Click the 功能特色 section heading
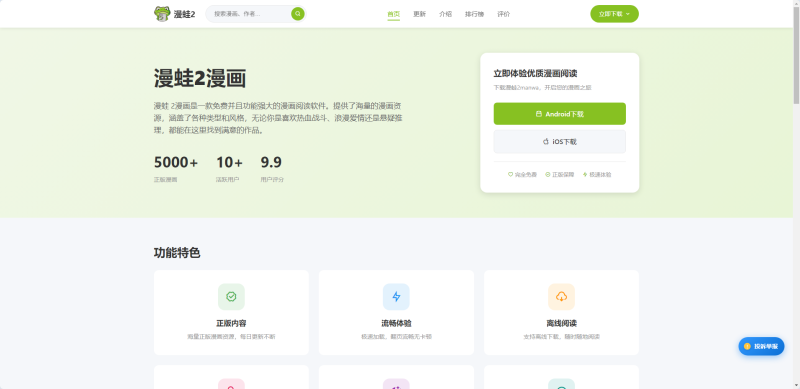 tap(177, 253)
